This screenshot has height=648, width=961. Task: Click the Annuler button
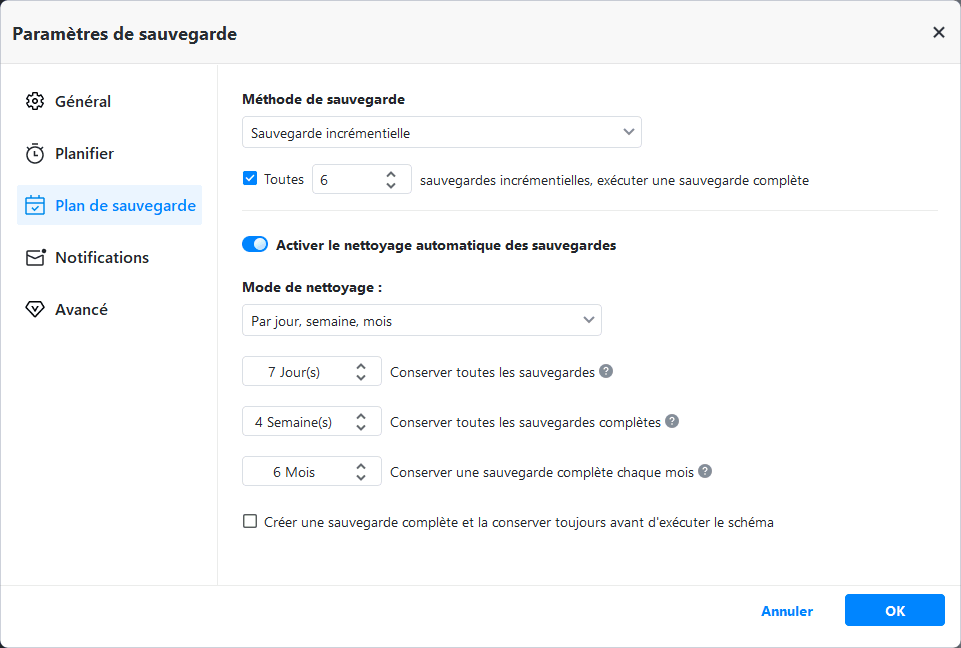coord(787,611)
